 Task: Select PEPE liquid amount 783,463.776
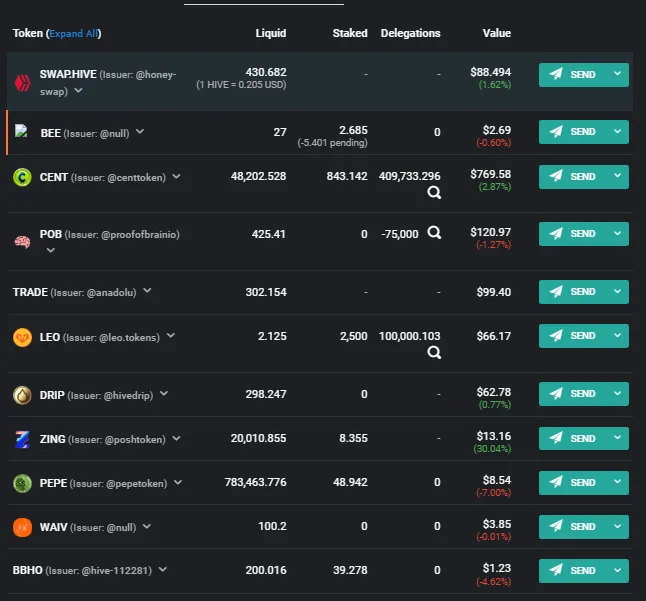tap(255, 482)
